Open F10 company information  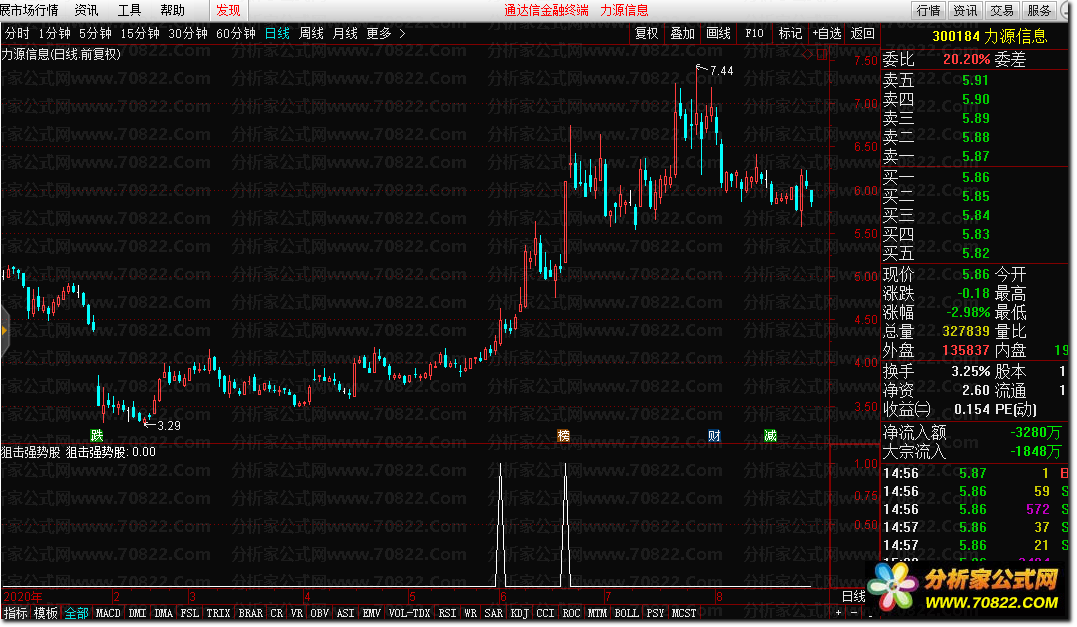pos(754,33)
